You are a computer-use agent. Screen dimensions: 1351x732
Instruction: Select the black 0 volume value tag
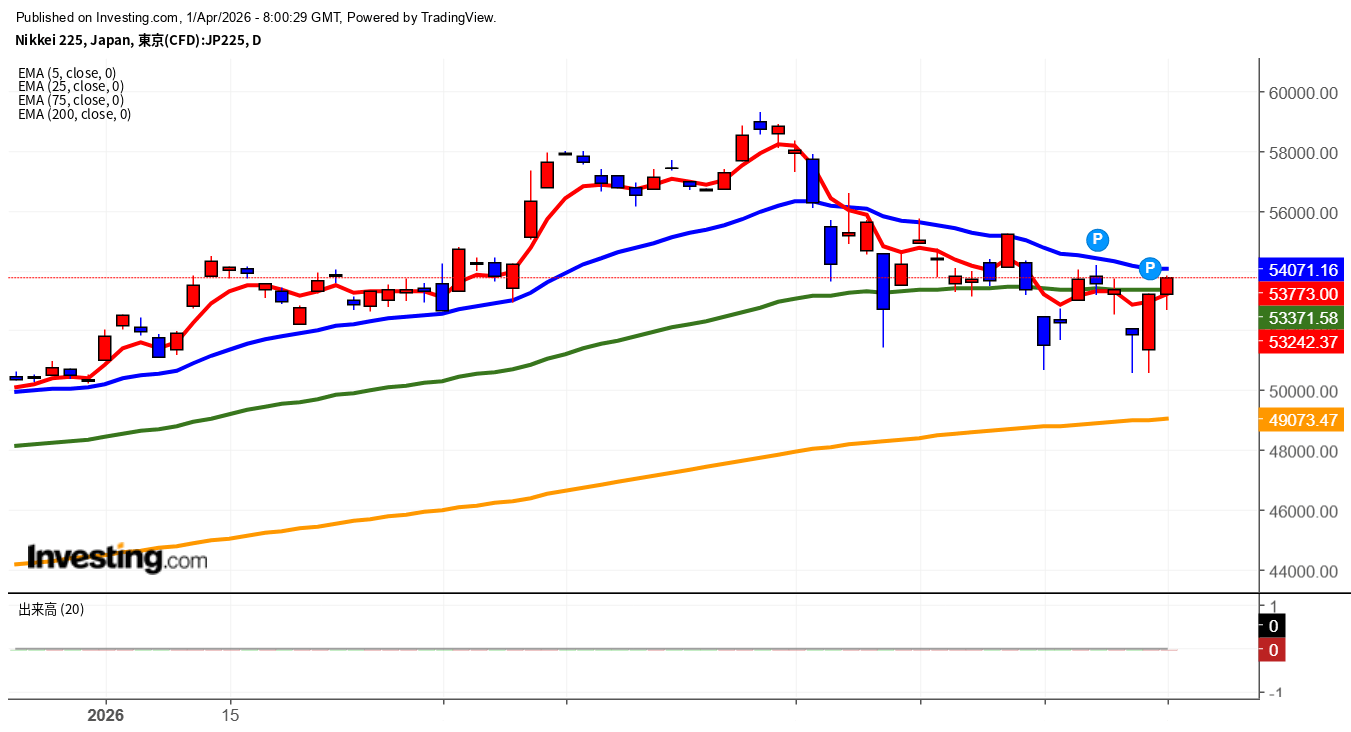tap(1273, 627)
